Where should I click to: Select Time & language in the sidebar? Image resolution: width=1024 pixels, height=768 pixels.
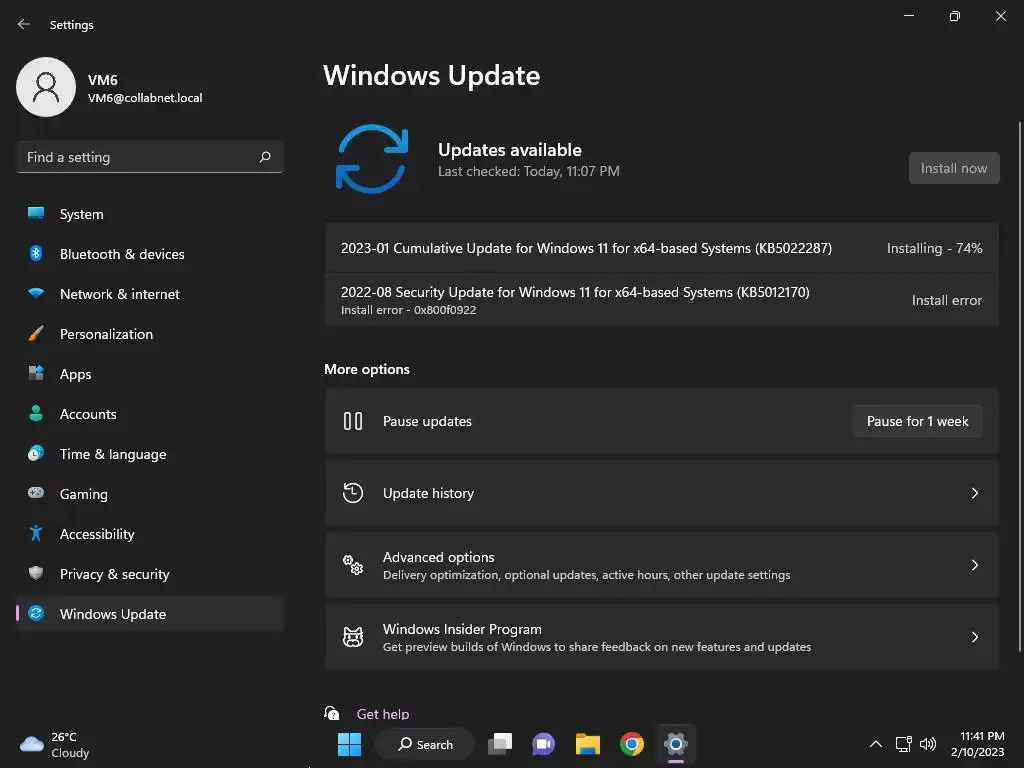[150, 454]
